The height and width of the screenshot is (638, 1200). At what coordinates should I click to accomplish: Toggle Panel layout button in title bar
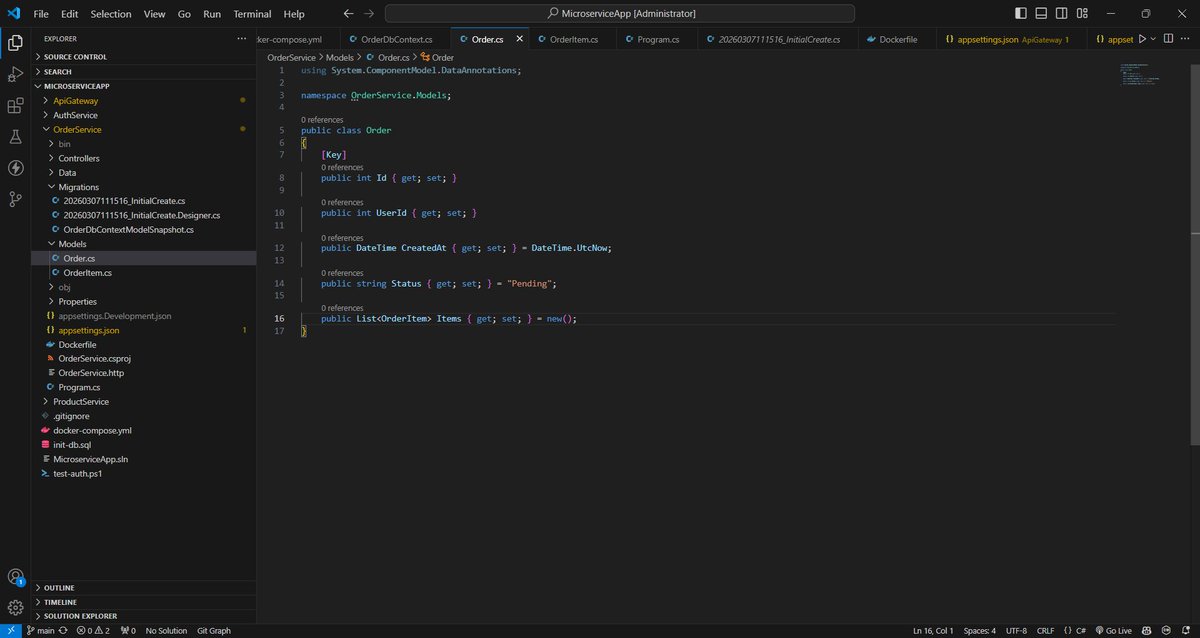point(1041,14)
